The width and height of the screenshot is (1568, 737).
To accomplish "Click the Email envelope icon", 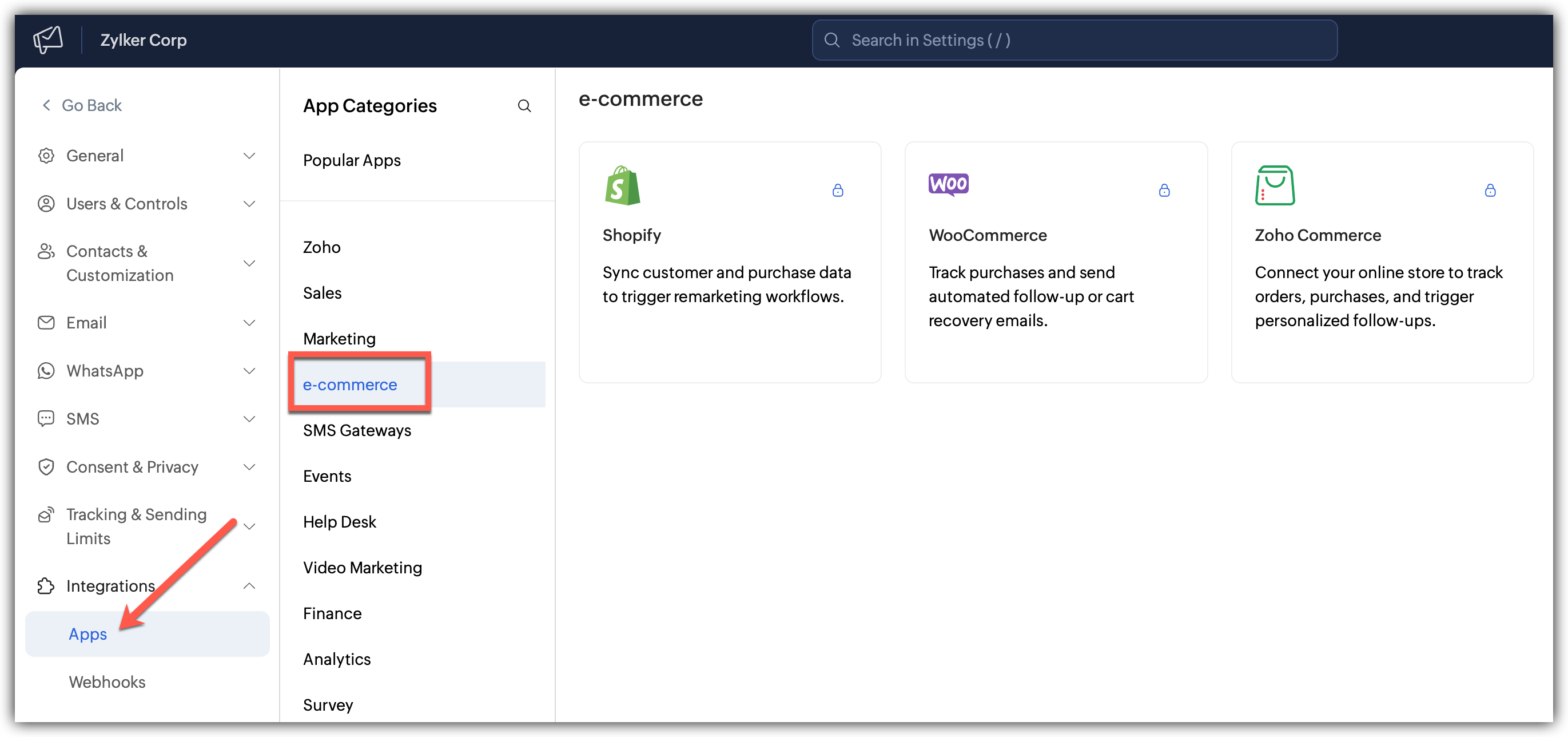I will [x=46, y=323].
